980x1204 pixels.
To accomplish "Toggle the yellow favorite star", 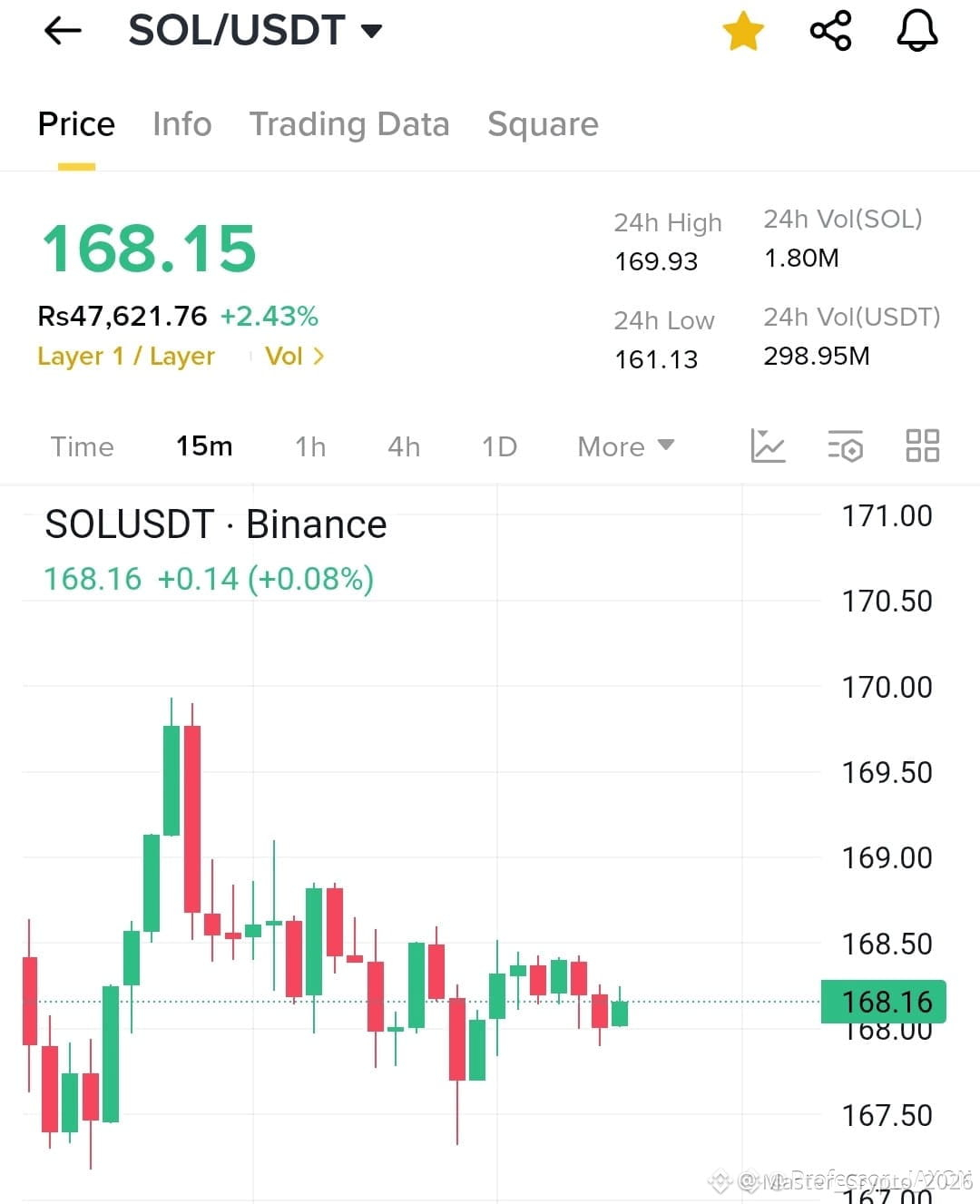I will point(743,31).
